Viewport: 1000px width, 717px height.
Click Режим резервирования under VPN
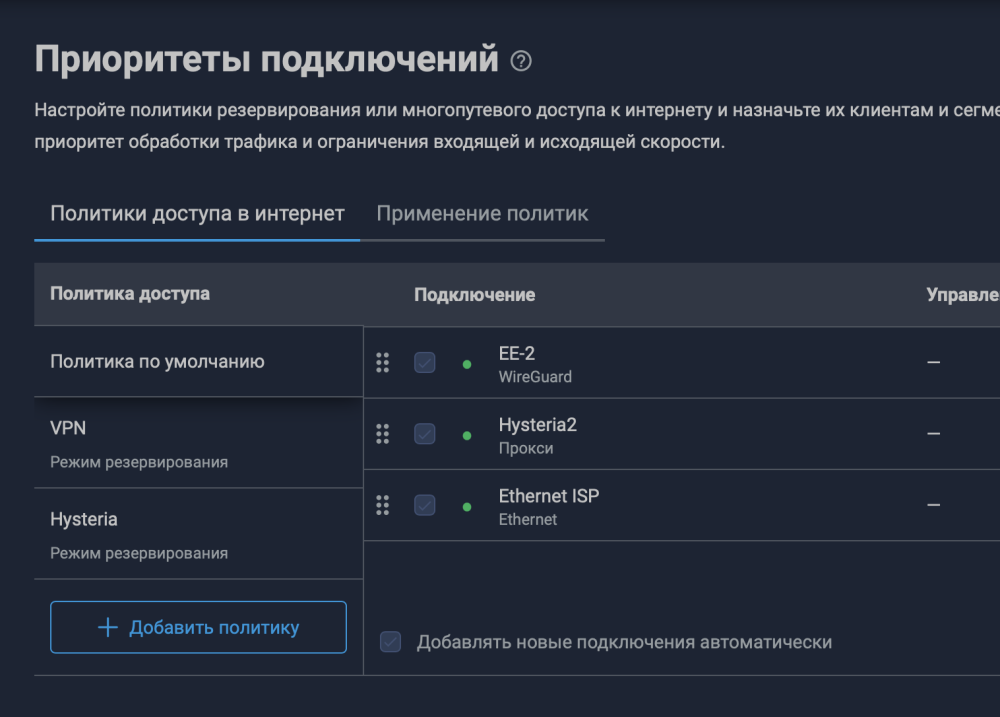pos(139,462)
